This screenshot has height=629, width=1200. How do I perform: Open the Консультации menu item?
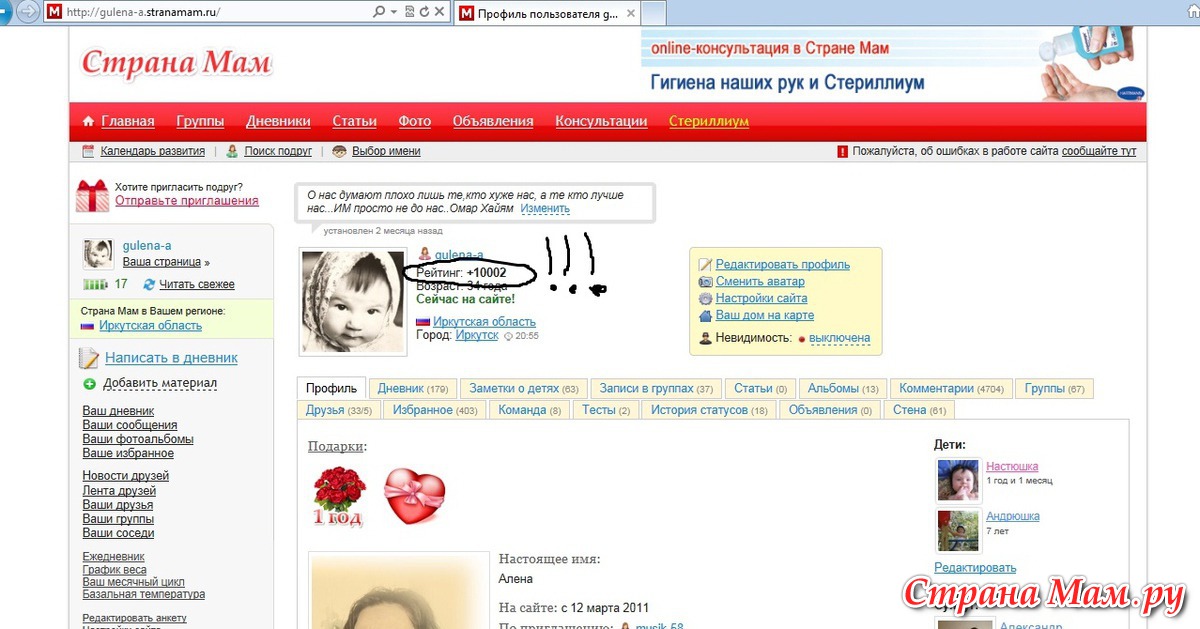tap(601, 121)
